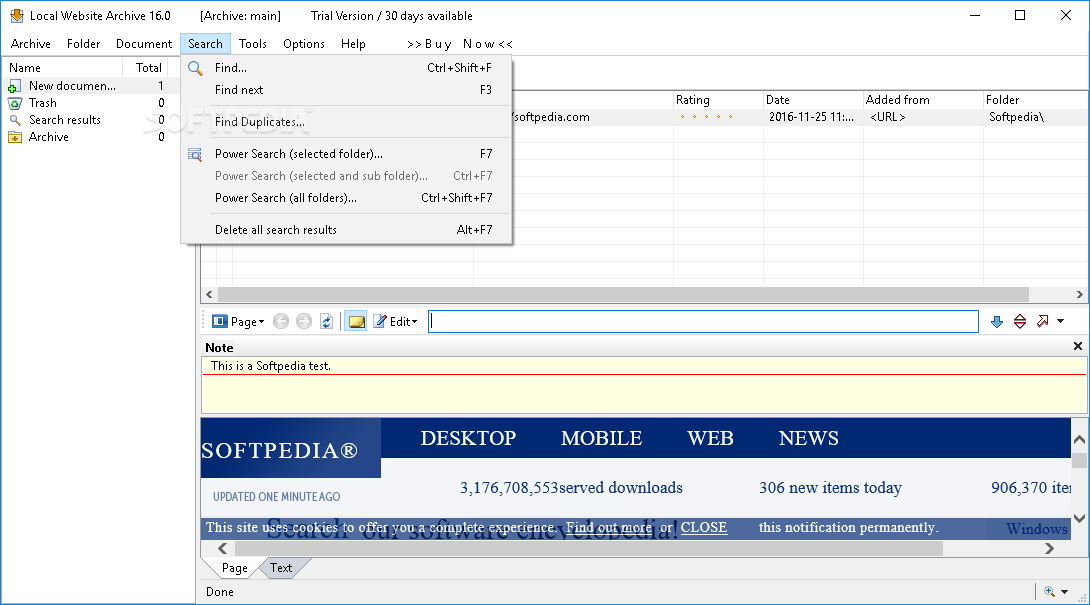Sort by the Date column header

[813, 100]
